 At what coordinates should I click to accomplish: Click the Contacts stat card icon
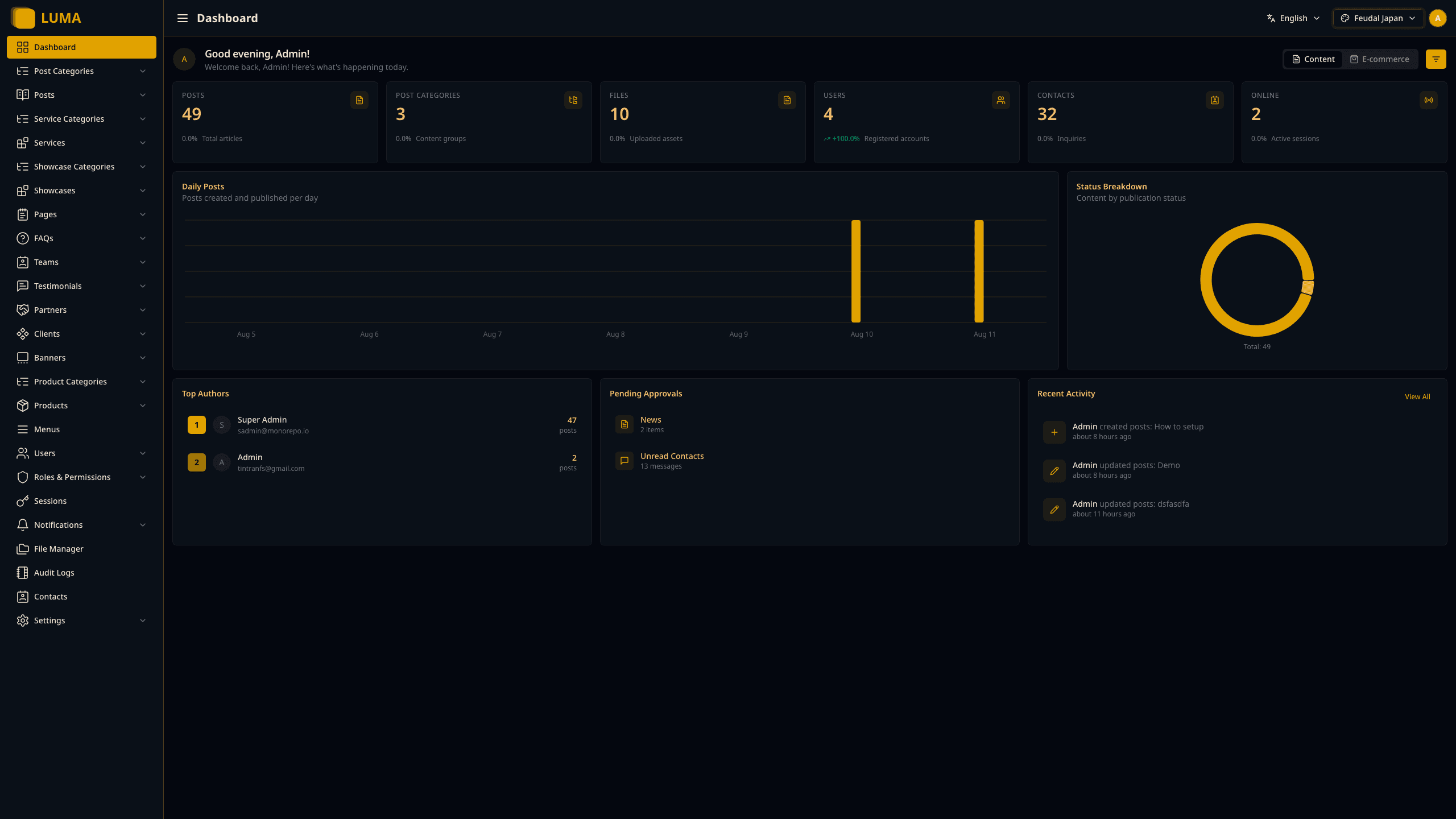[x=1215, y=100]
